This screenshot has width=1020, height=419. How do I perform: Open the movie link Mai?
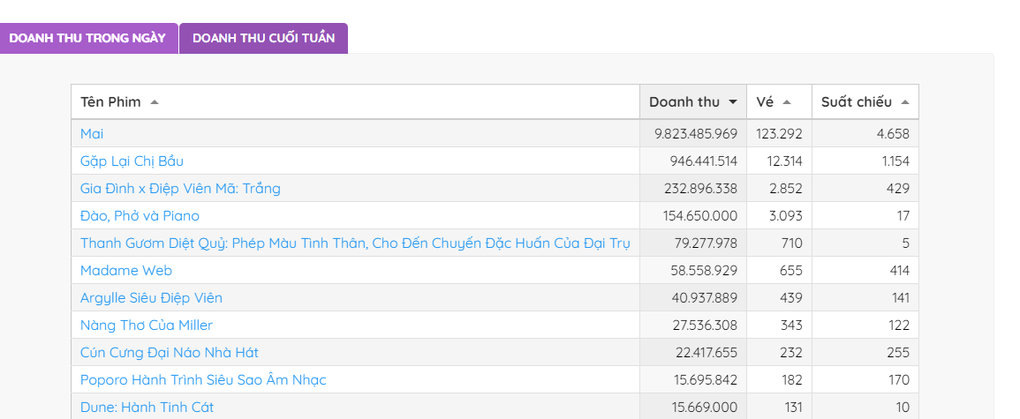[x=92, y=134]
